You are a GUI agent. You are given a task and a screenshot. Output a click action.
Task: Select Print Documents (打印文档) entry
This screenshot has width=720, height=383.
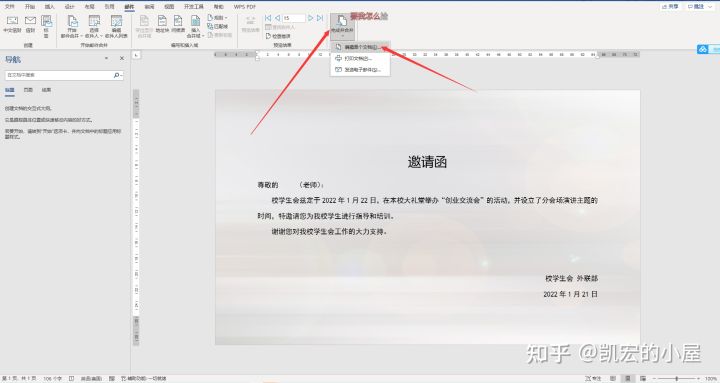(360, 58)
